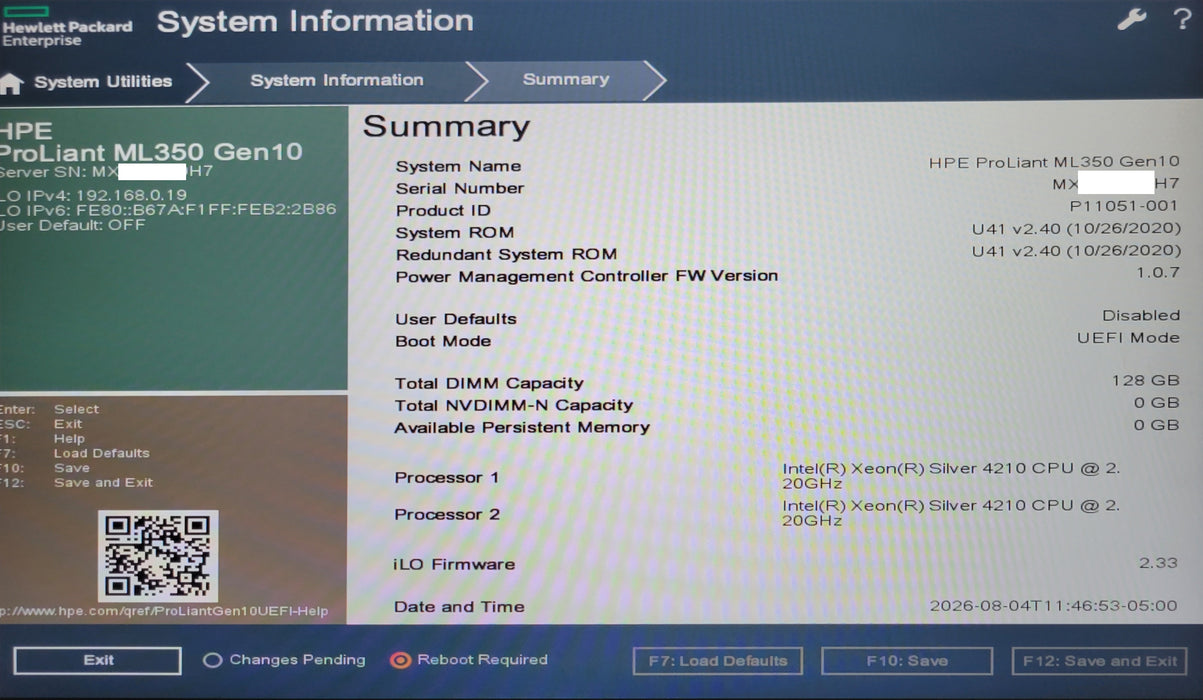Select Product ID value P11051-001

coord(1124,206)
